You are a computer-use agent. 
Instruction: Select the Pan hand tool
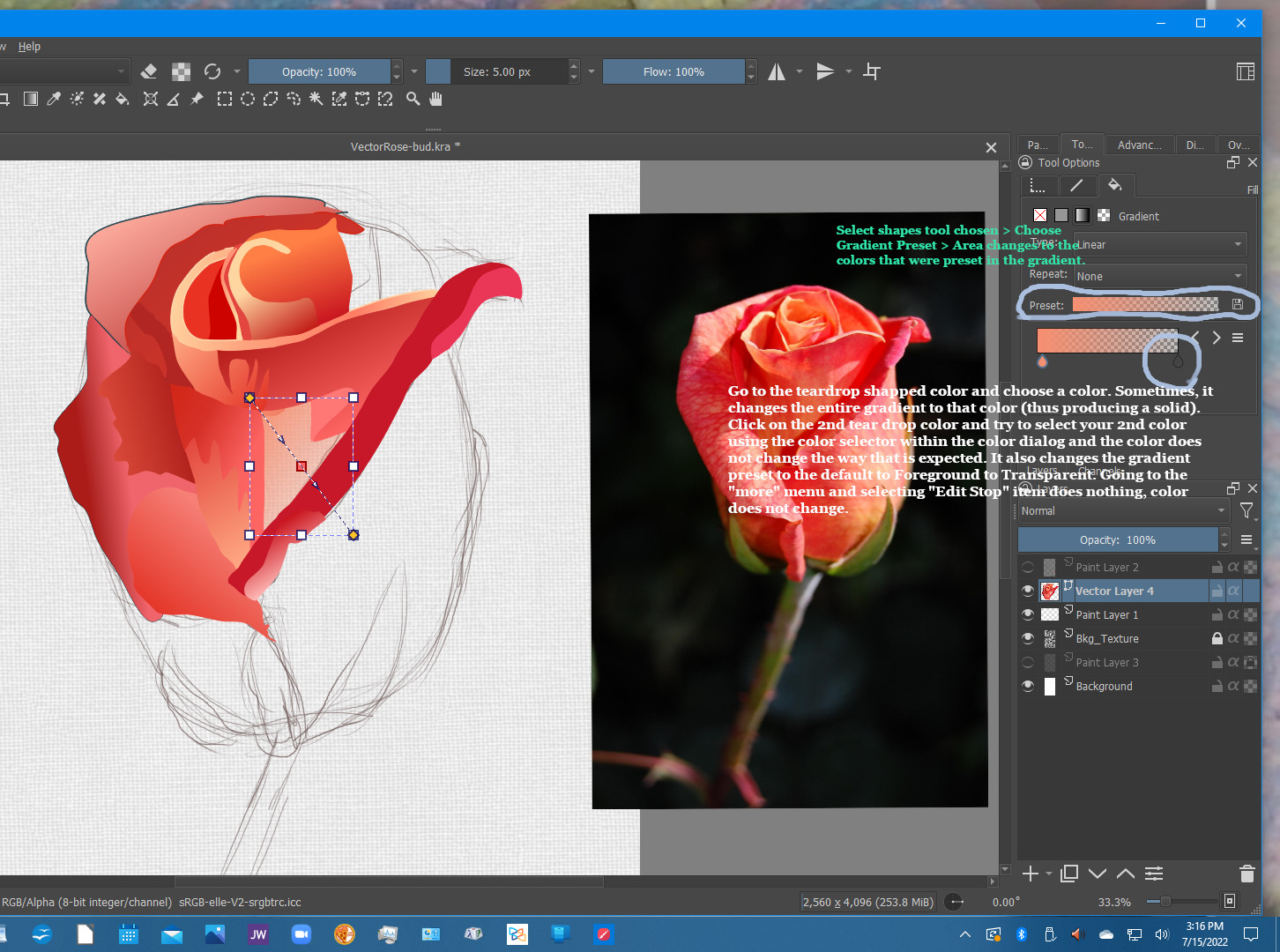pyautogui.click(x=435, y=99)
